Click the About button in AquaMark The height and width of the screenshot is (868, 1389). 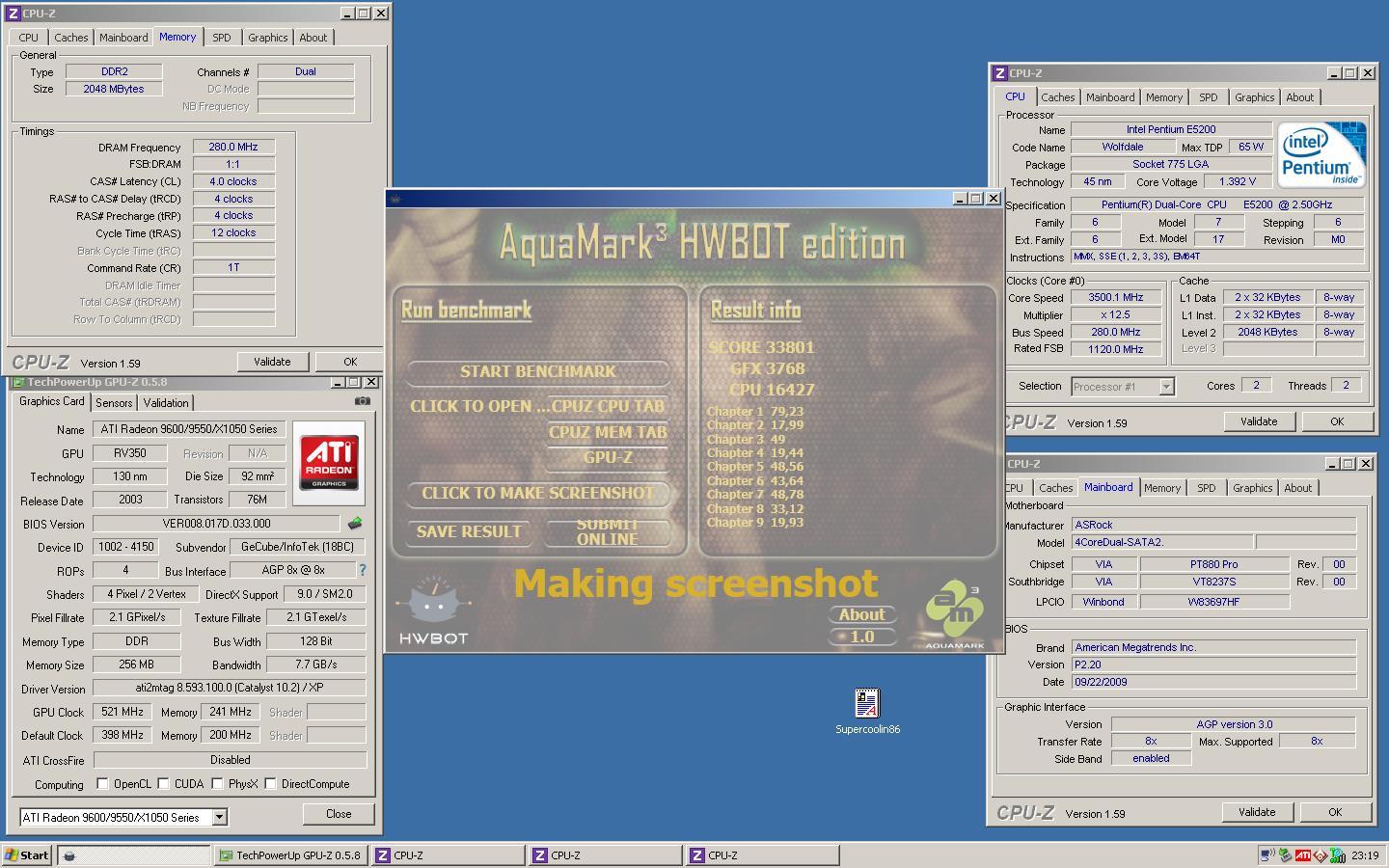click(861, 614)
